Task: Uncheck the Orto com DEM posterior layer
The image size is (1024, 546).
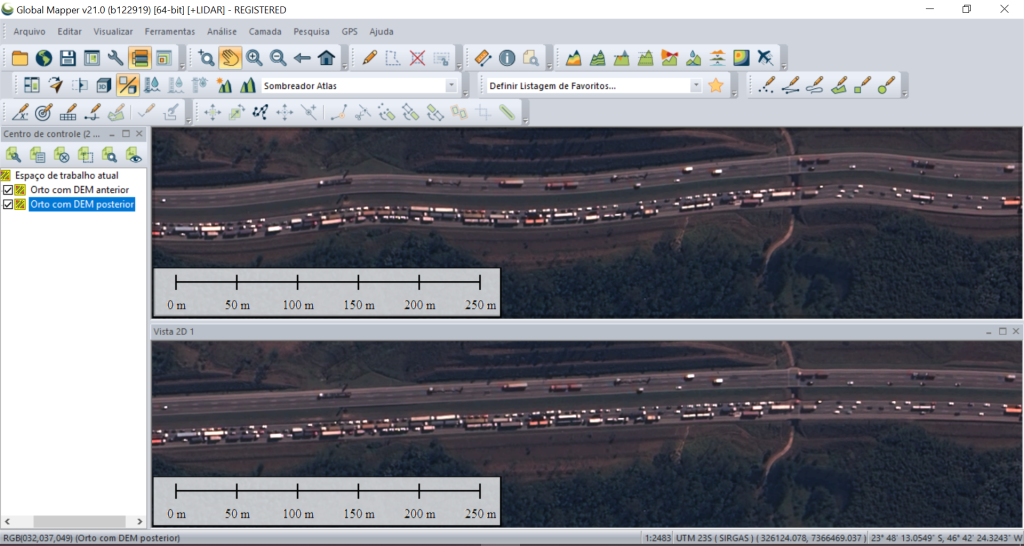Action: [x=8, y=205]
